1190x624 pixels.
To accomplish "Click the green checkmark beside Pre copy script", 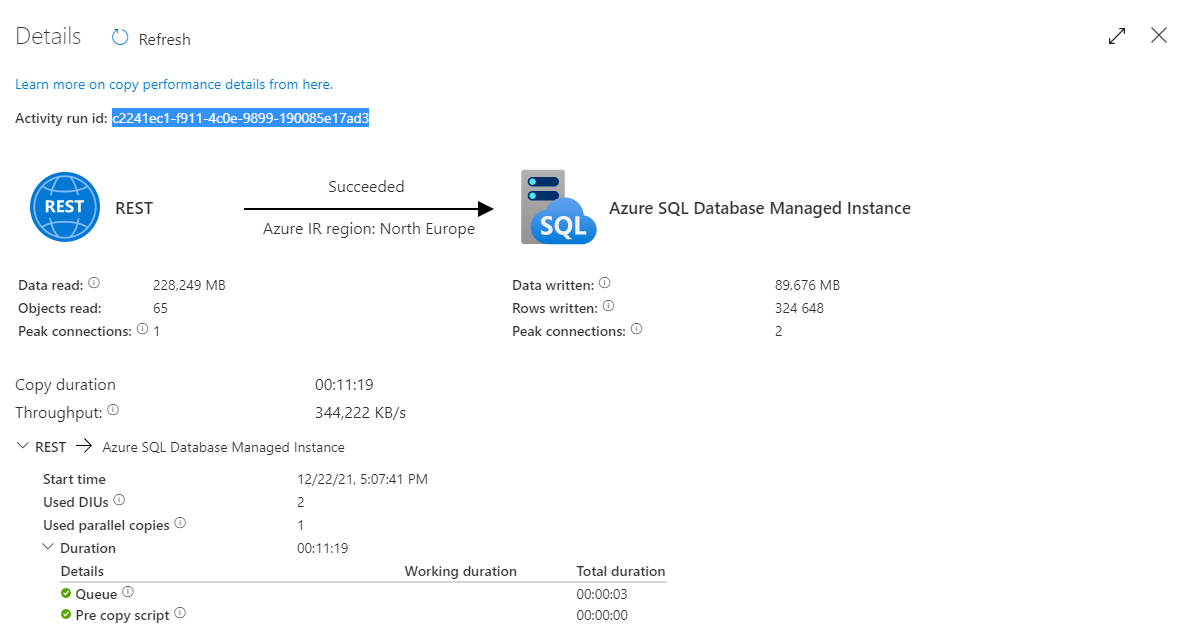I will point(64,614).
